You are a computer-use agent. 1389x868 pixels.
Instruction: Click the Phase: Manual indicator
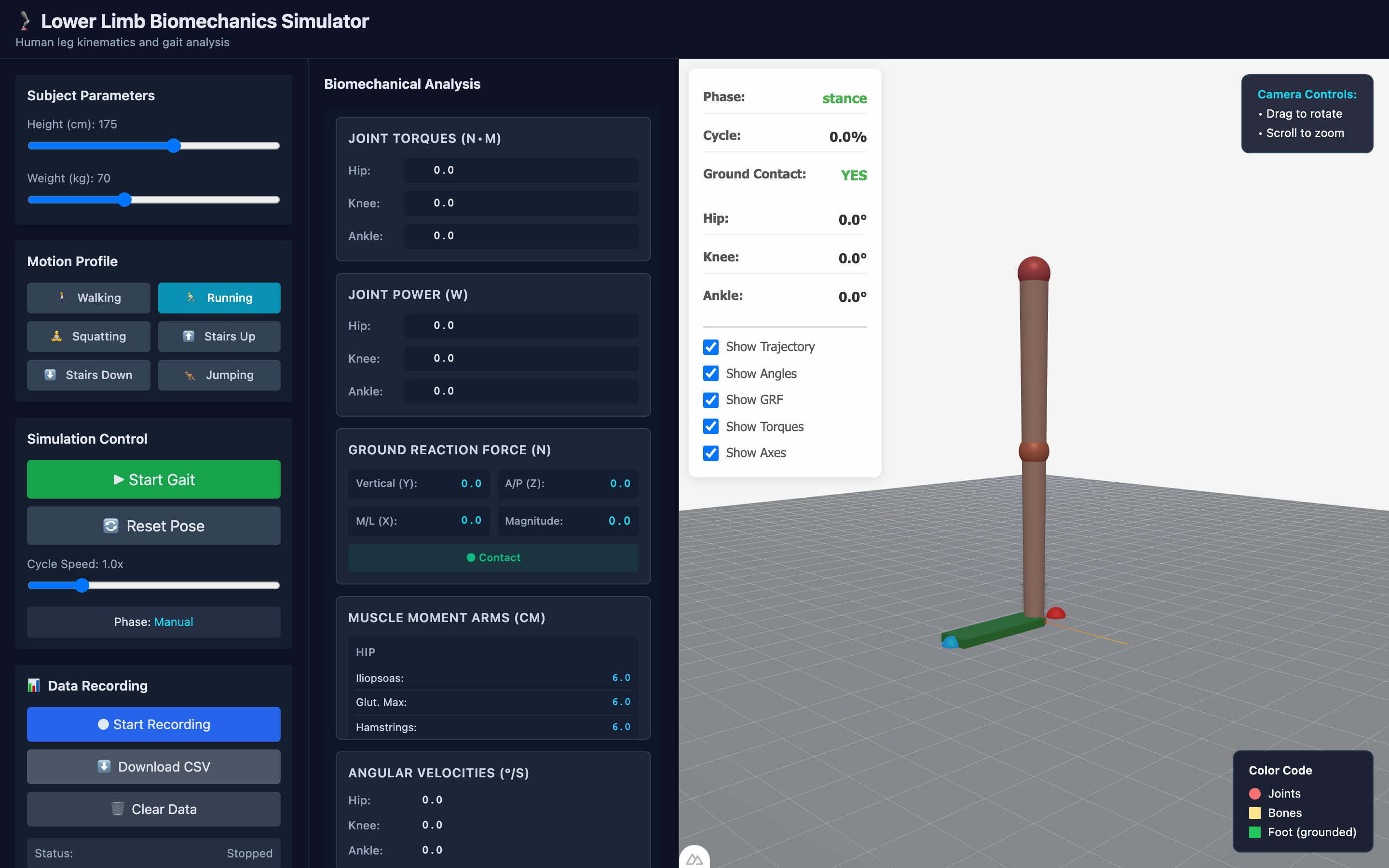[154, 622]
